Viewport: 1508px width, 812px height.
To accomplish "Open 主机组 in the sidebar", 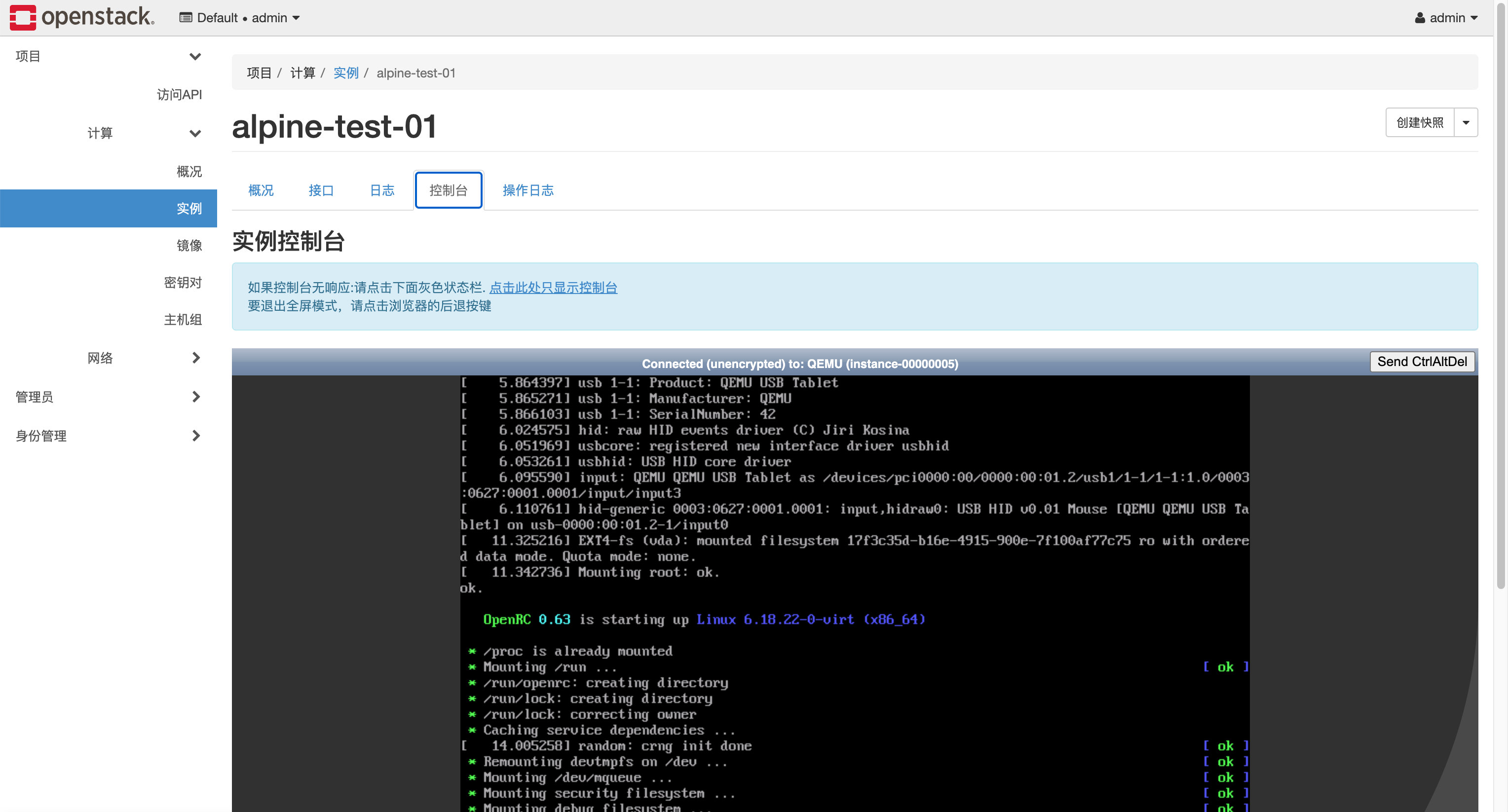I will pyautogui.click(x=183, y=320).
